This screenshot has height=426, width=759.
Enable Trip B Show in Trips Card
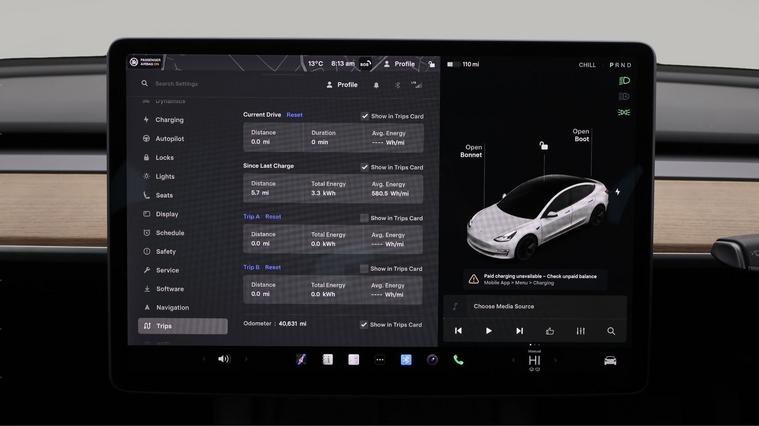365,269
